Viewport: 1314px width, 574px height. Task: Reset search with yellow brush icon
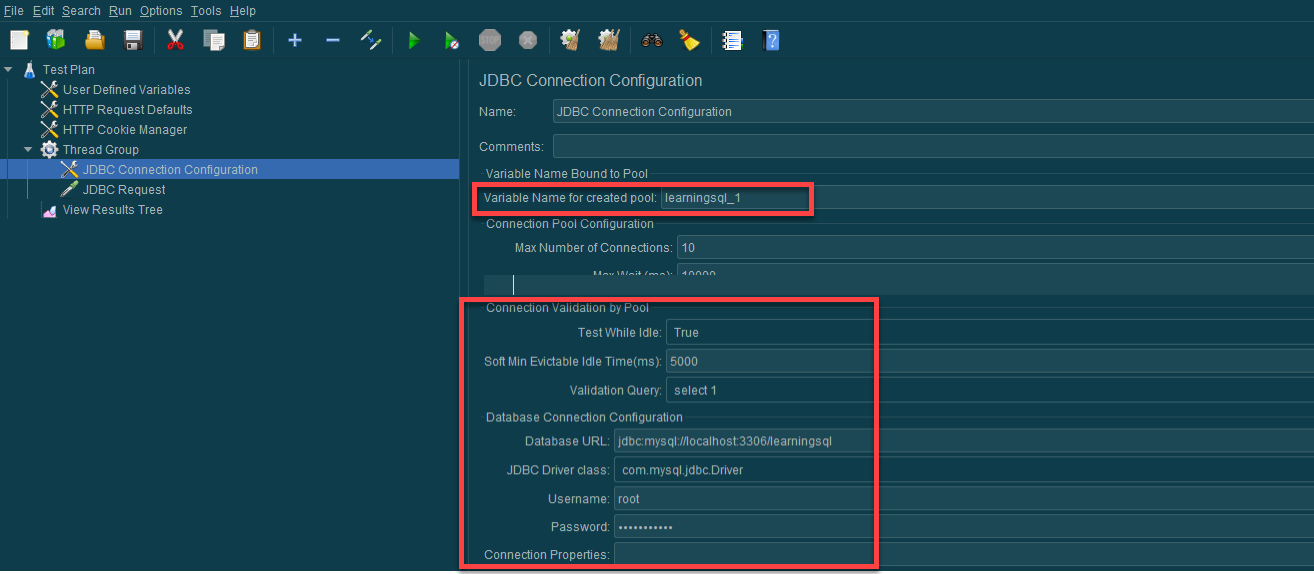tap(690, 40)
